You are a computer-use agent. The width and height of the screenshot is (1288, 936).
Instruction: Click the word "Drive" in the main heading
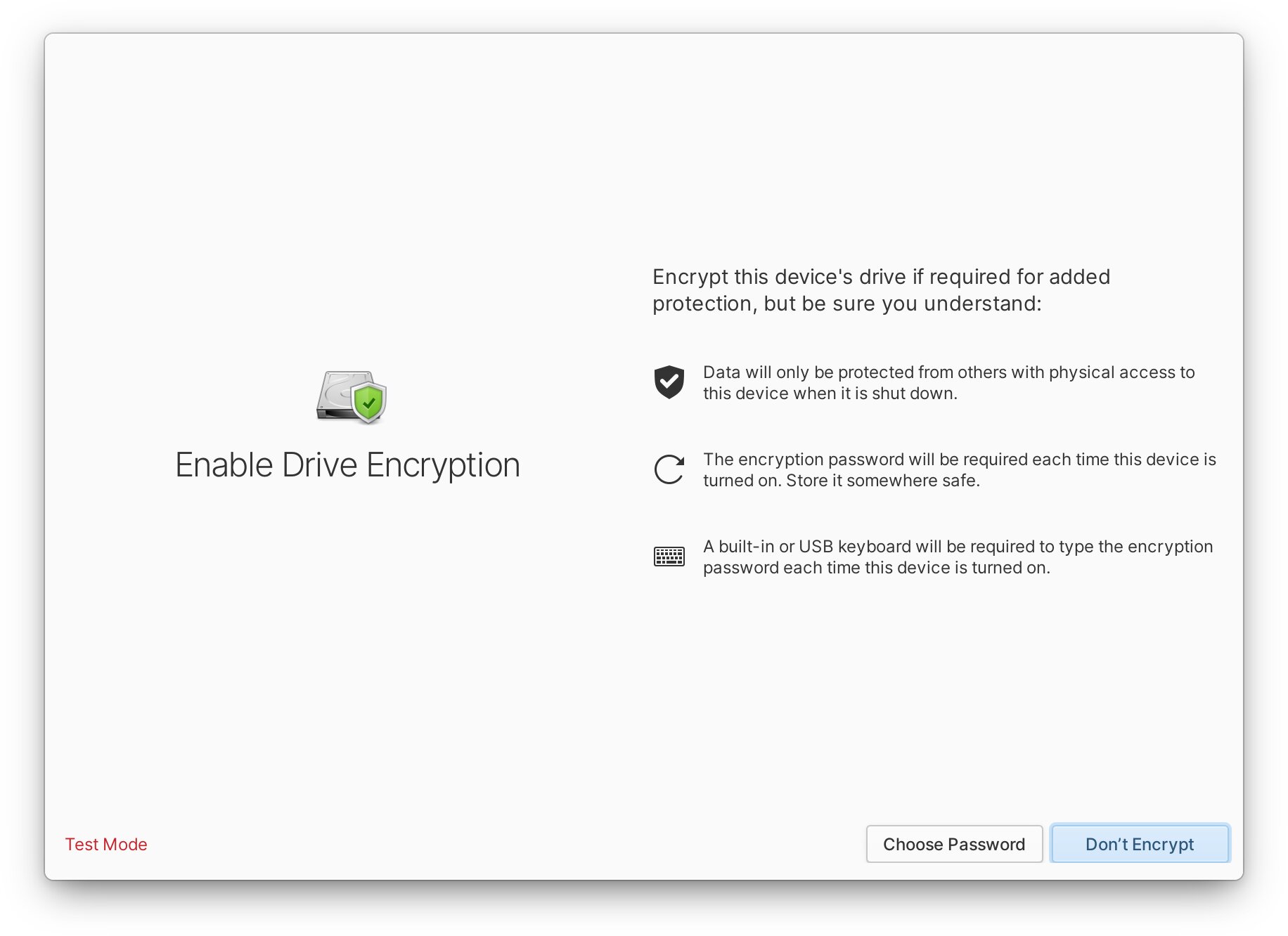[x=319, y=465]
